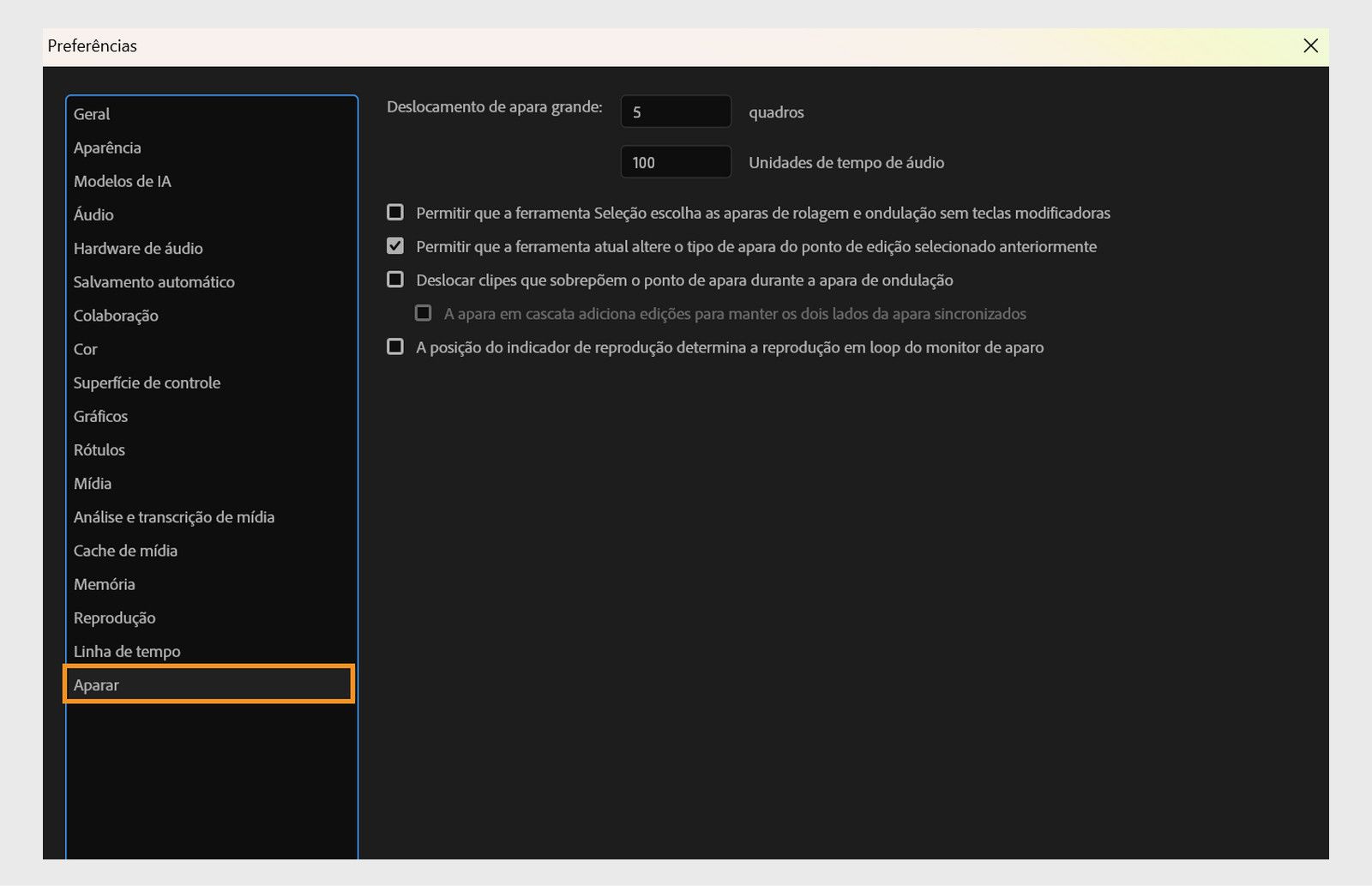
Task: Open the Cache de mídia section
Action: click(x=125, y=551)
